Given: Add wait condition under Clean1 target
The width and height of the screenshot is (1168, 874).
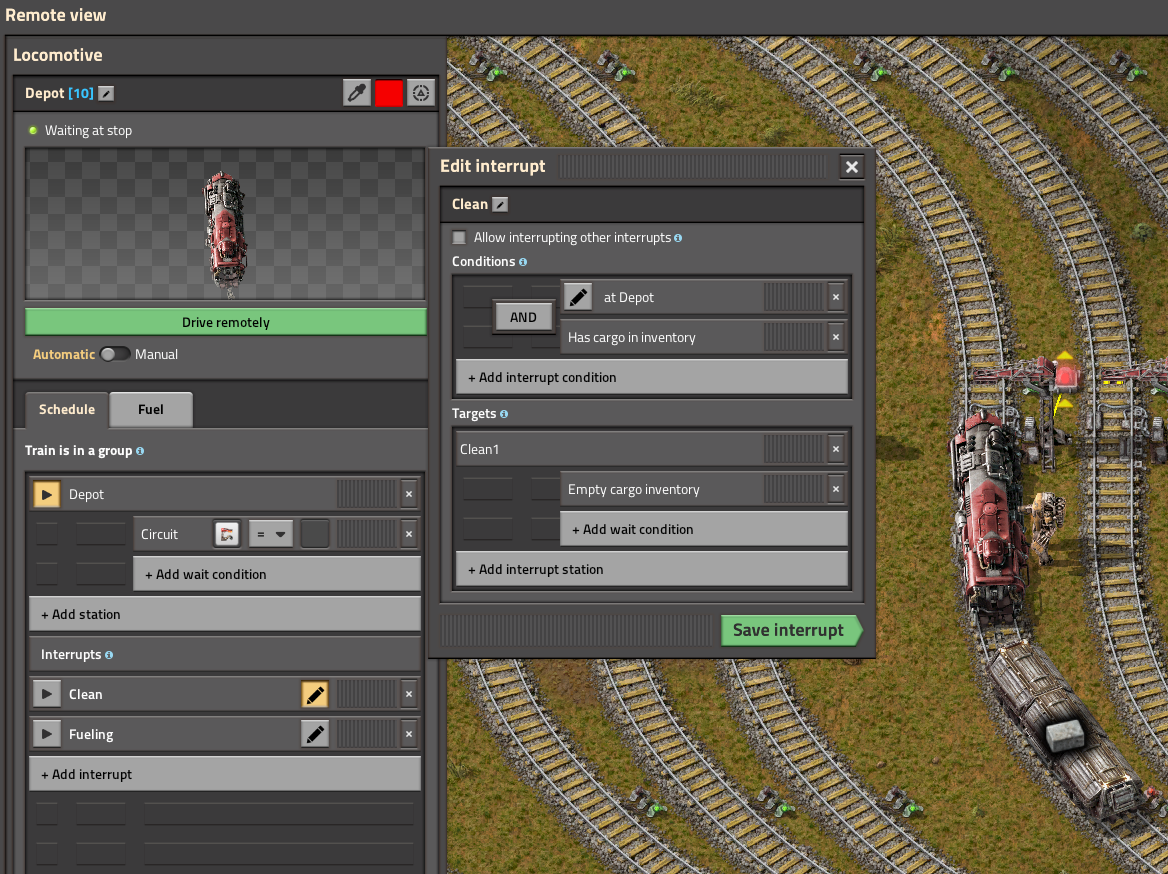Looking at the screenshot, I should pyautogui.click(x=704, y=530).
